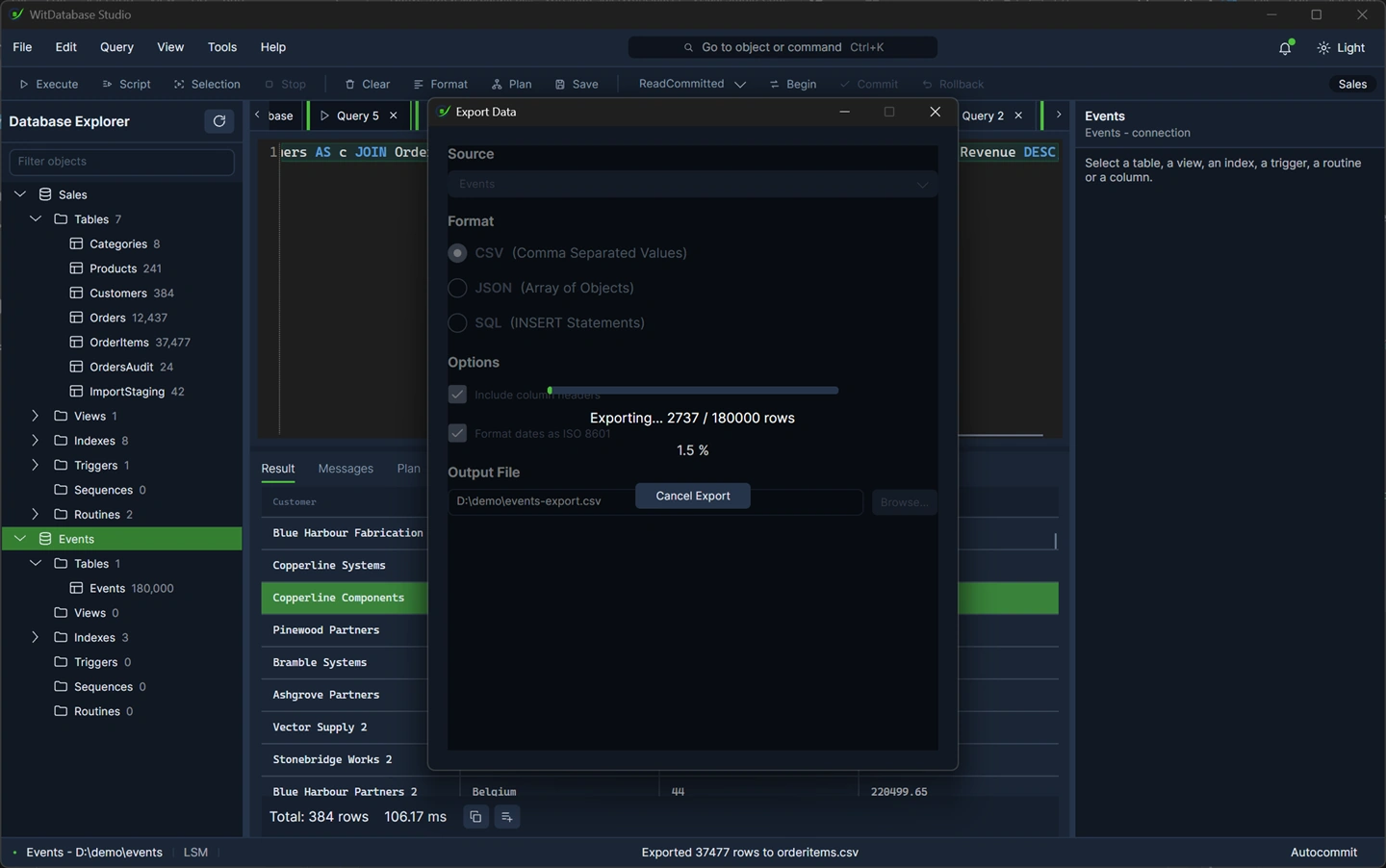Execute Selection from the toolbar

207,84
